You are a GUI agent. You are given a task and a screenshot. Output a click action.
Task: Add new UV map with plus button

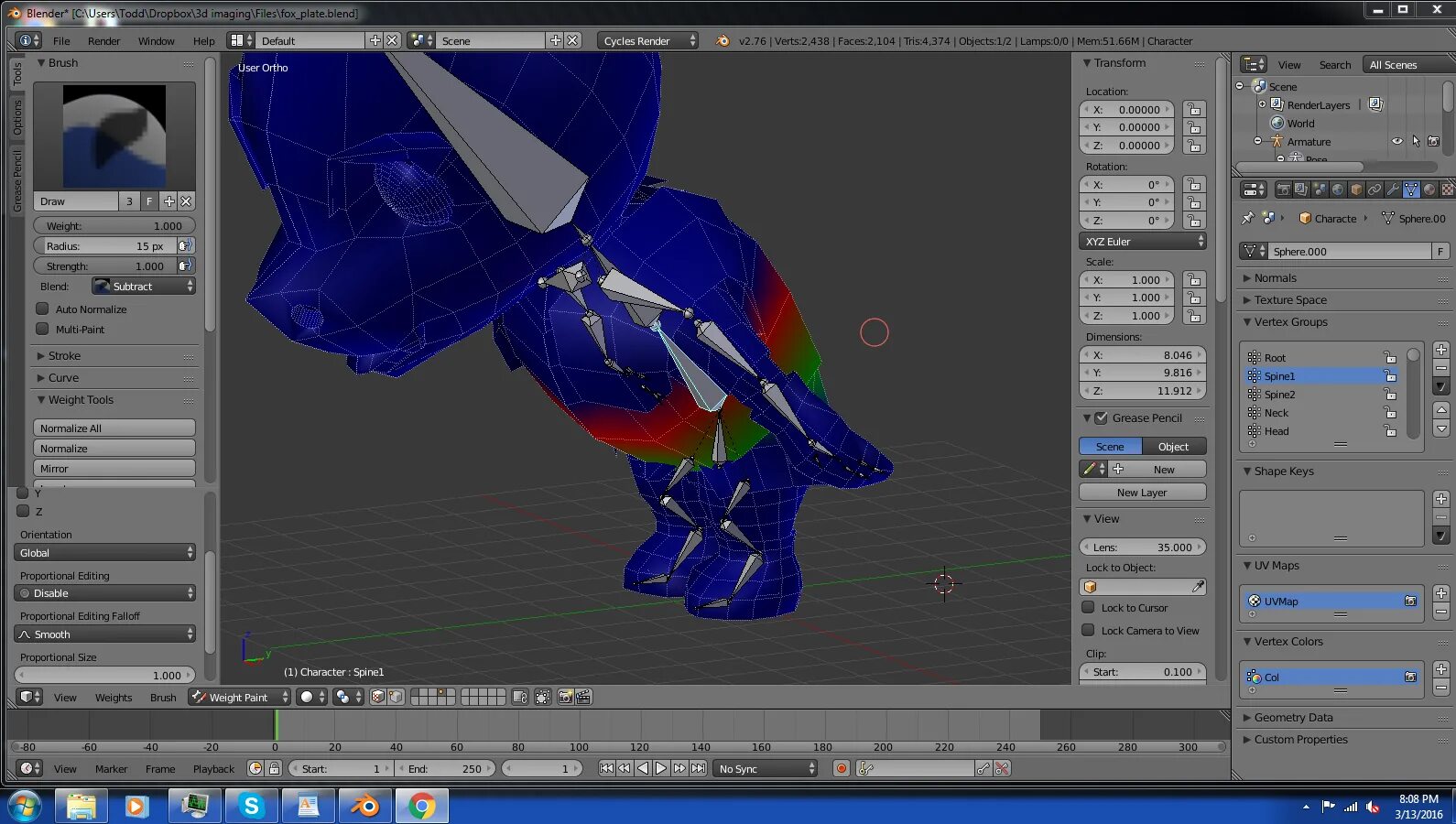[x=1440, y=593]
